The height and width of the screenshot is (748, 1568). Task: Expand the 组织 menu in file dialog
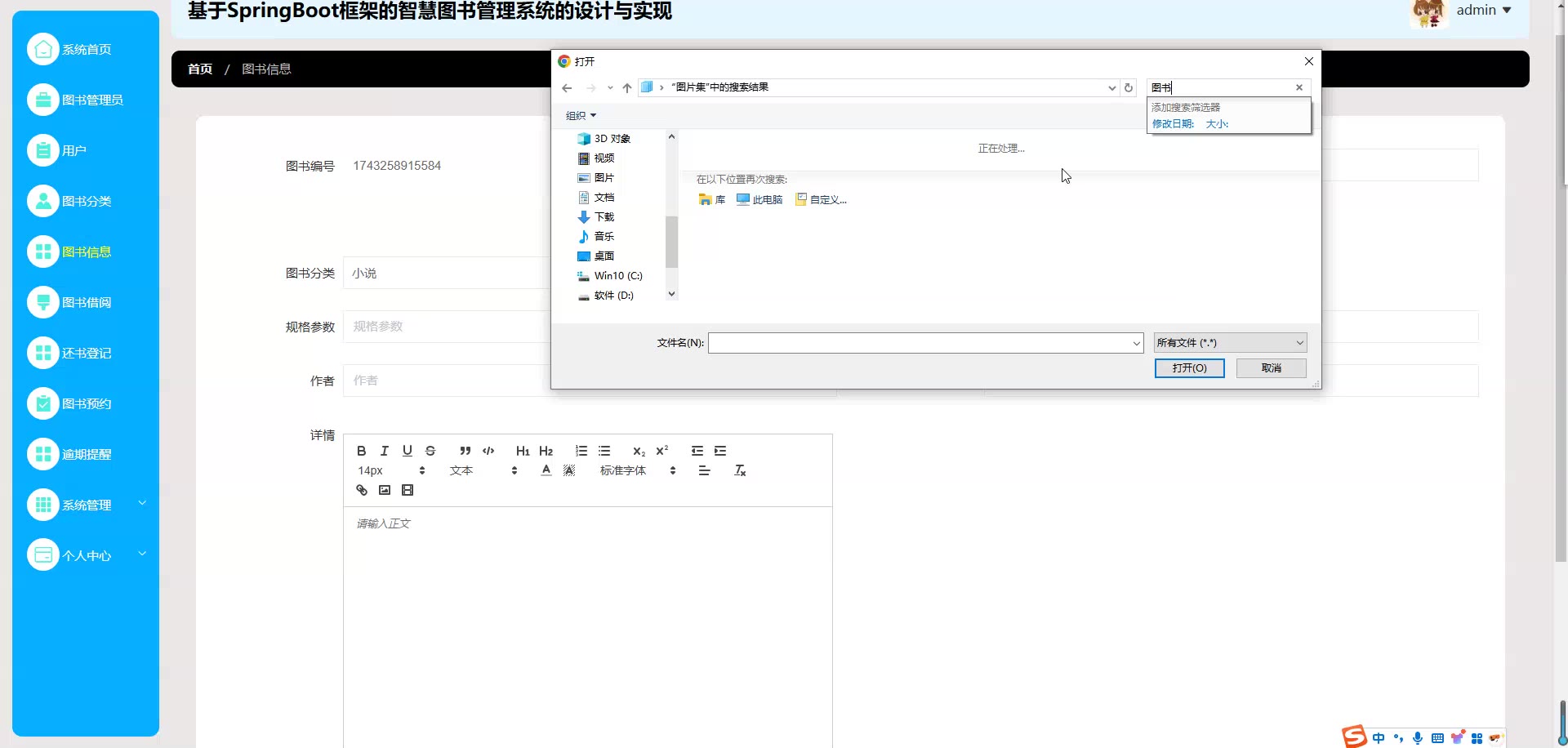click(x=581, y=115)
